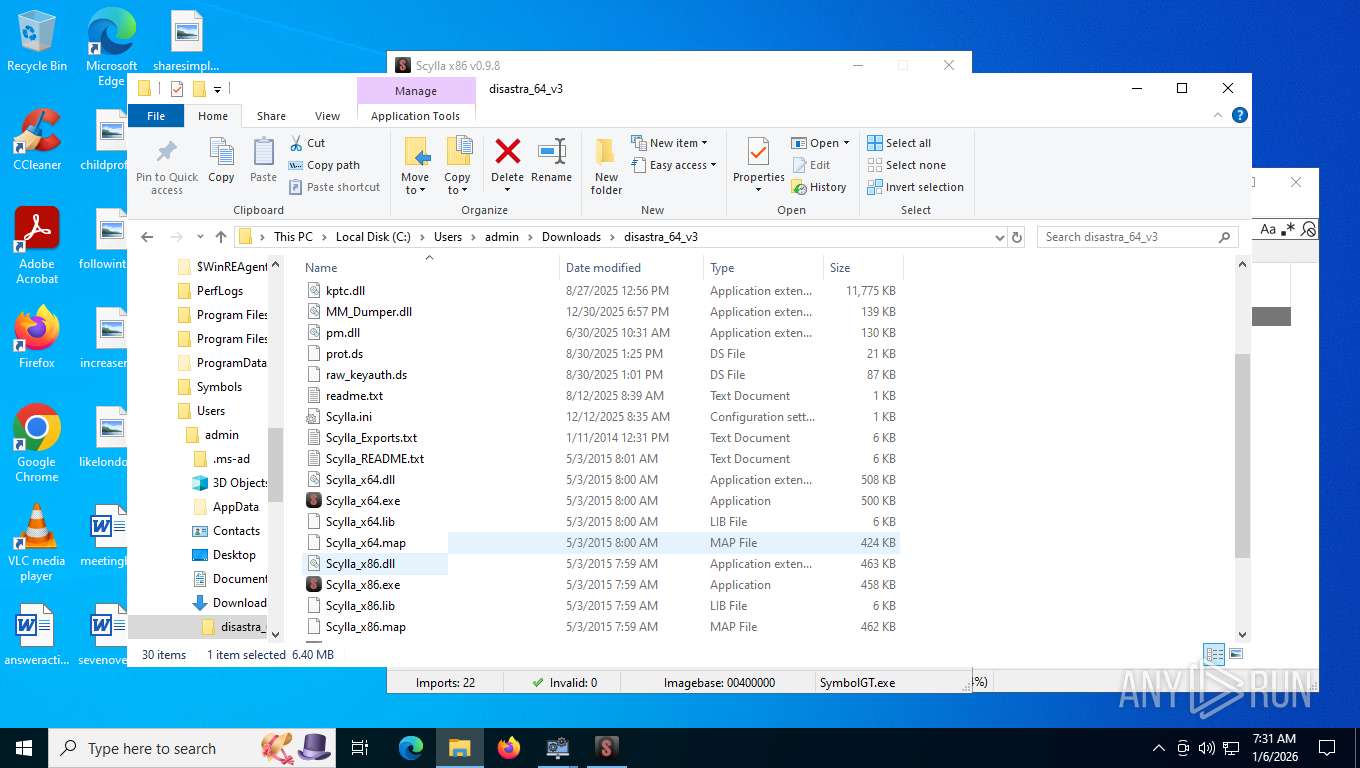Viewport: 1360px width, 768px height.
Task: Select Scylla.ini file
Action: (348, 417)
